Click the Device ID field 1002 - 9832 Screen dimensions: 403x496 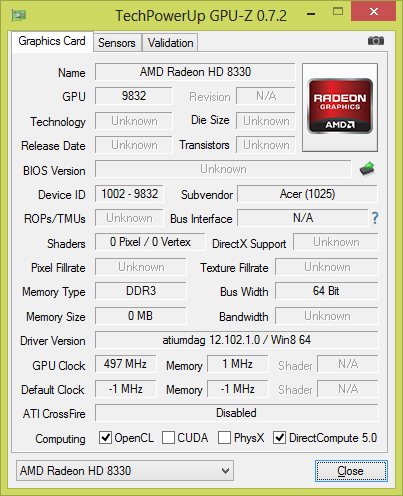pyautogui.click(x=129, y=194)
